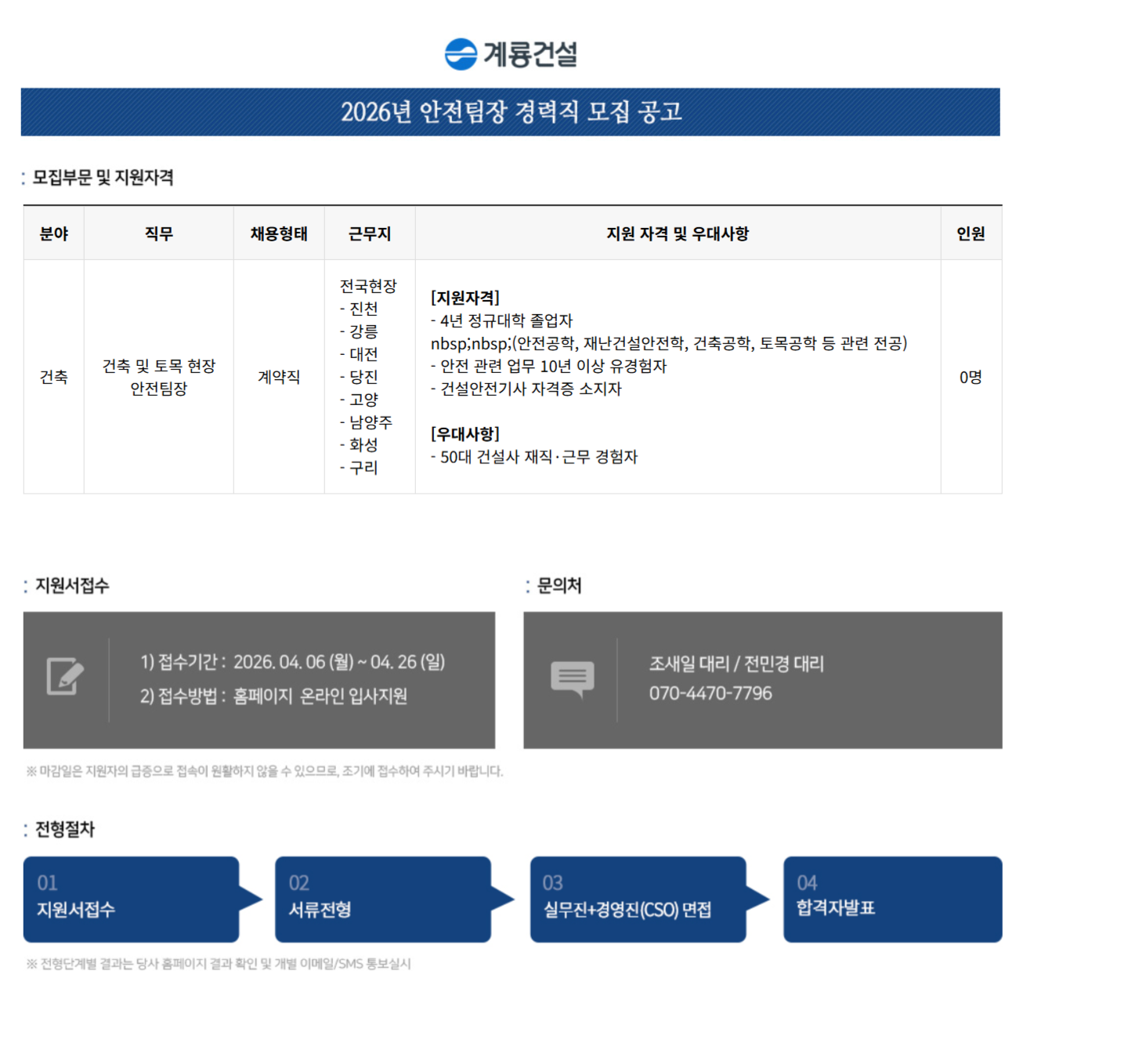The image size is (1146, 1064).
Task: Select step 04 합격자발표 box
Action: (x=892, y=899)
